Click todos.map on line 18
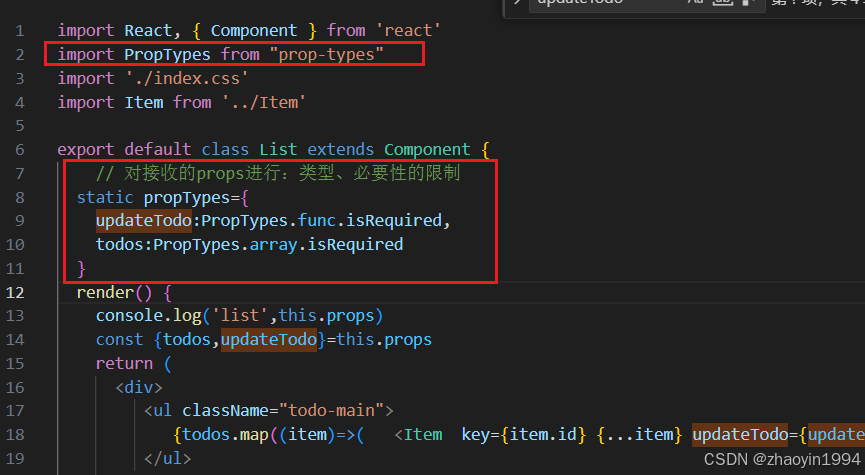 pos(225,435)
